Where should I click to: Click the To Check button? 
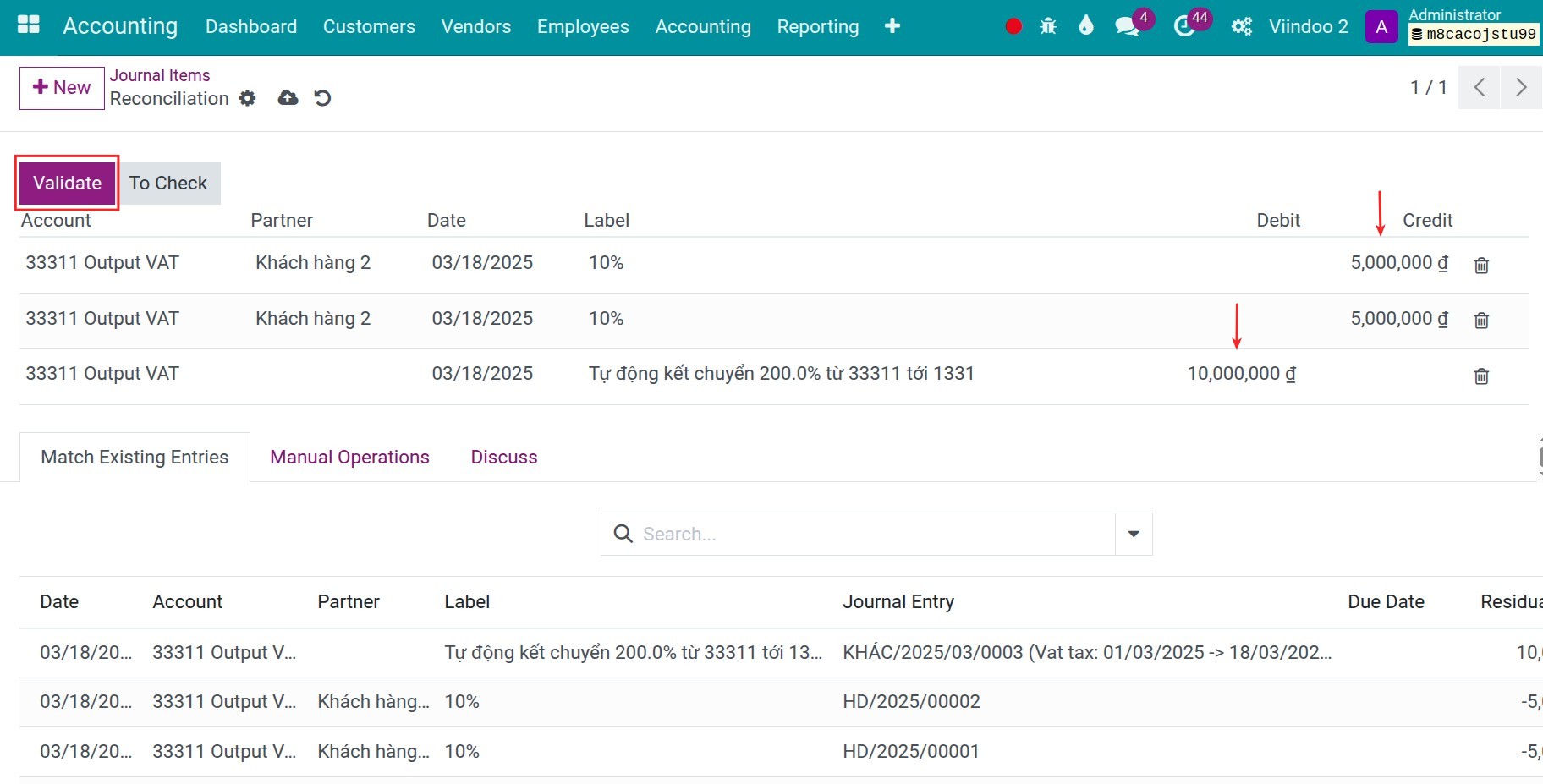(168, 183)
